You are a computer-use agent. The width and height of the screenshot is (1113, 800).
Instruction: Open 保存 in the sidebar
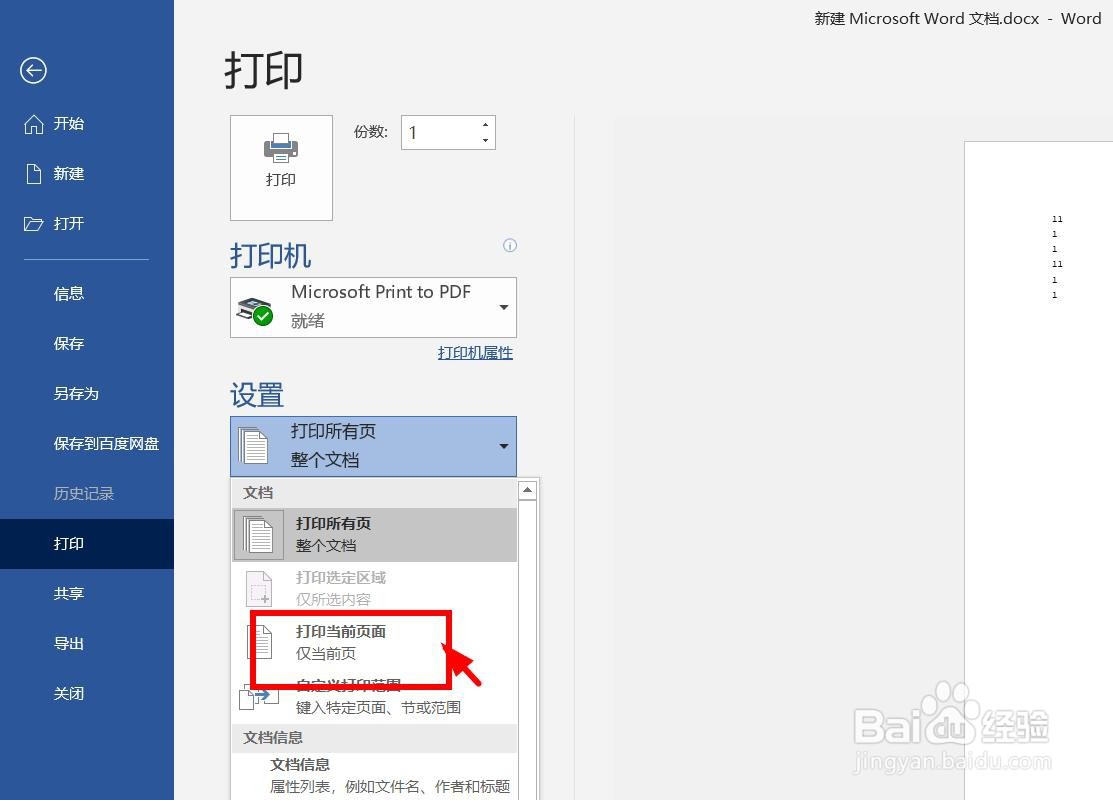point(69,344)
